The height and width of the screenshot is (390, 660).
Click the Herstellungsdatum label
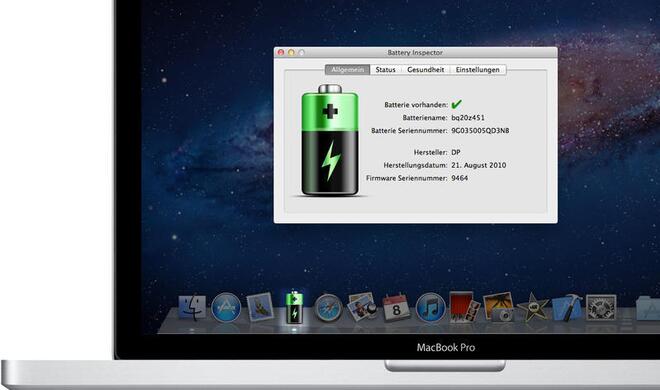pos(415,165)
